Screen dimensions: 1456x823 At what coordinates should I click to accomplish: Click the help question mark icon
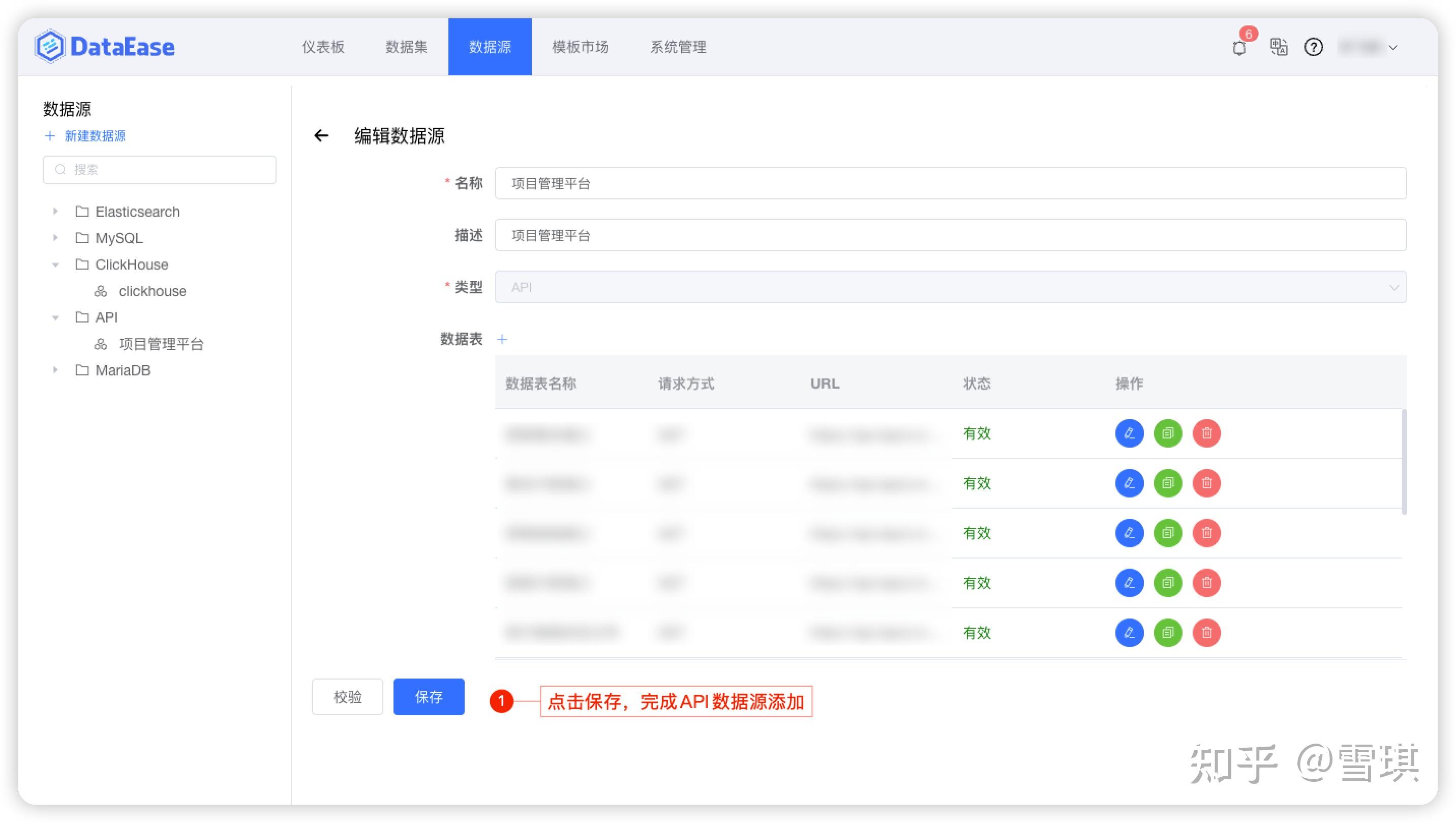pyautogui.click(x=1313, y=47)
